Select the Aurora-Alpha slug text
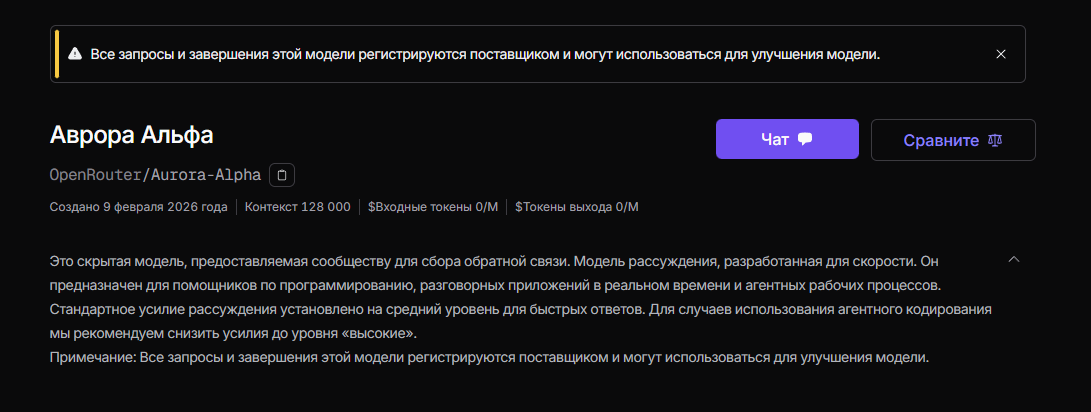This screenshot has width=1091, height=412. click(x=205, y=175)
